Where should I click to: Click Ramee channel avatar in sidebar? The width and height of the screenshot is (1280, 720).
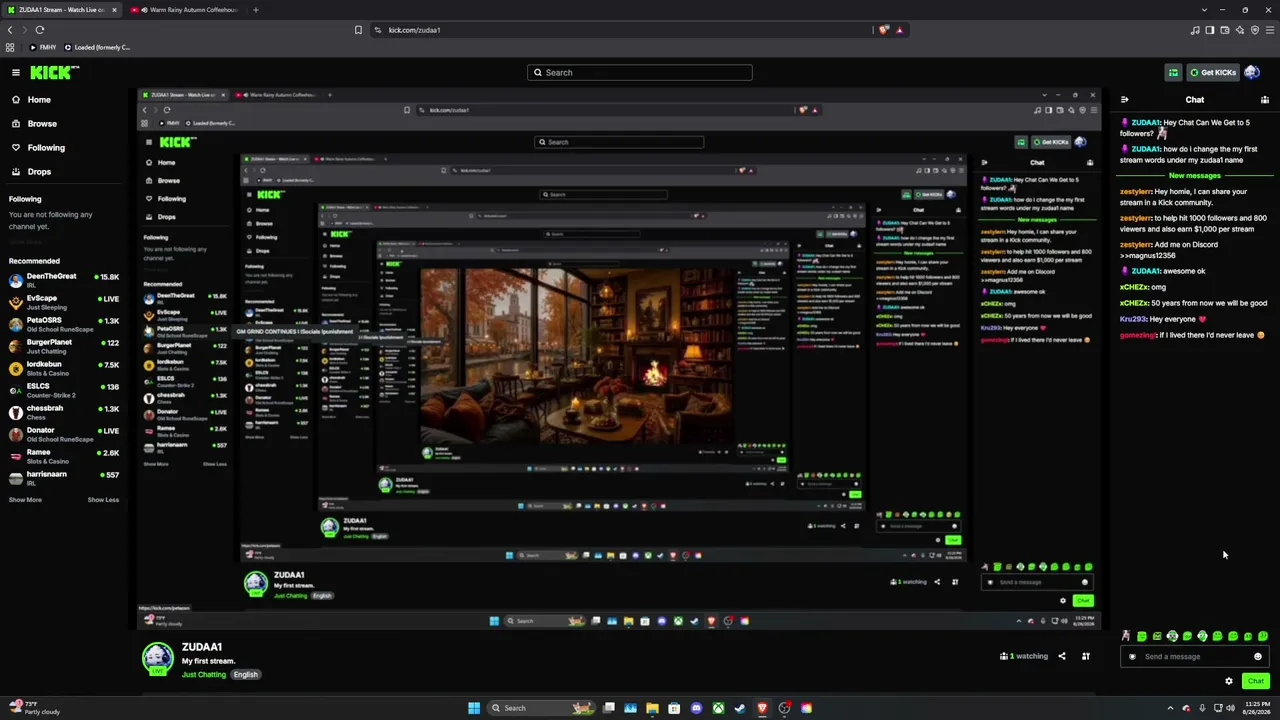(x=16, y=456)
